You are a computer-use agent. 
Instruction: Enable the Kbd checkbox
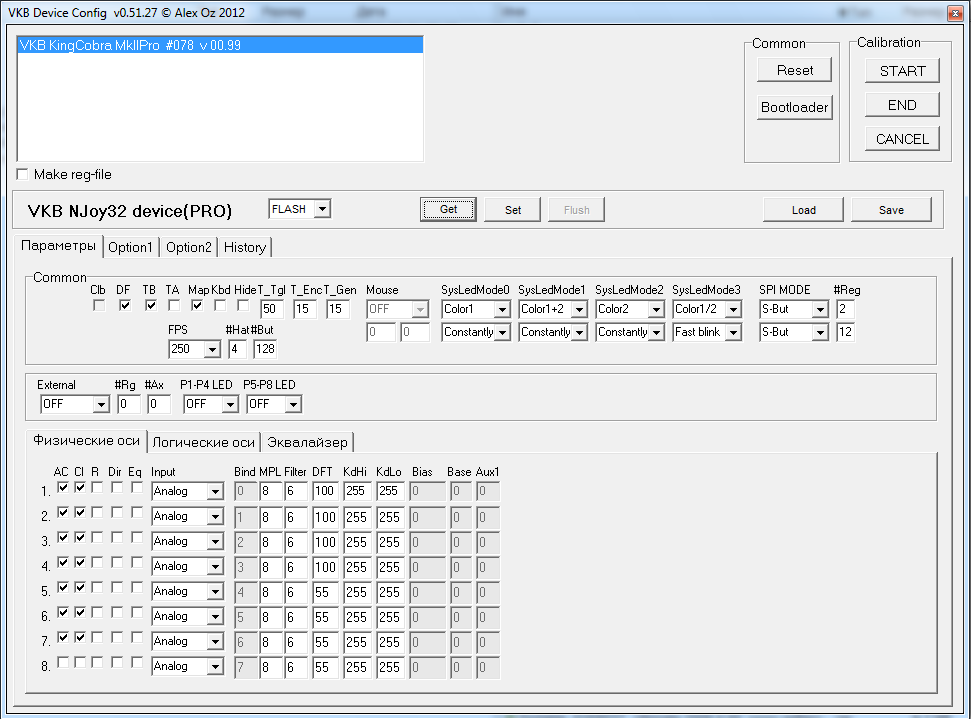coord(220,305)
